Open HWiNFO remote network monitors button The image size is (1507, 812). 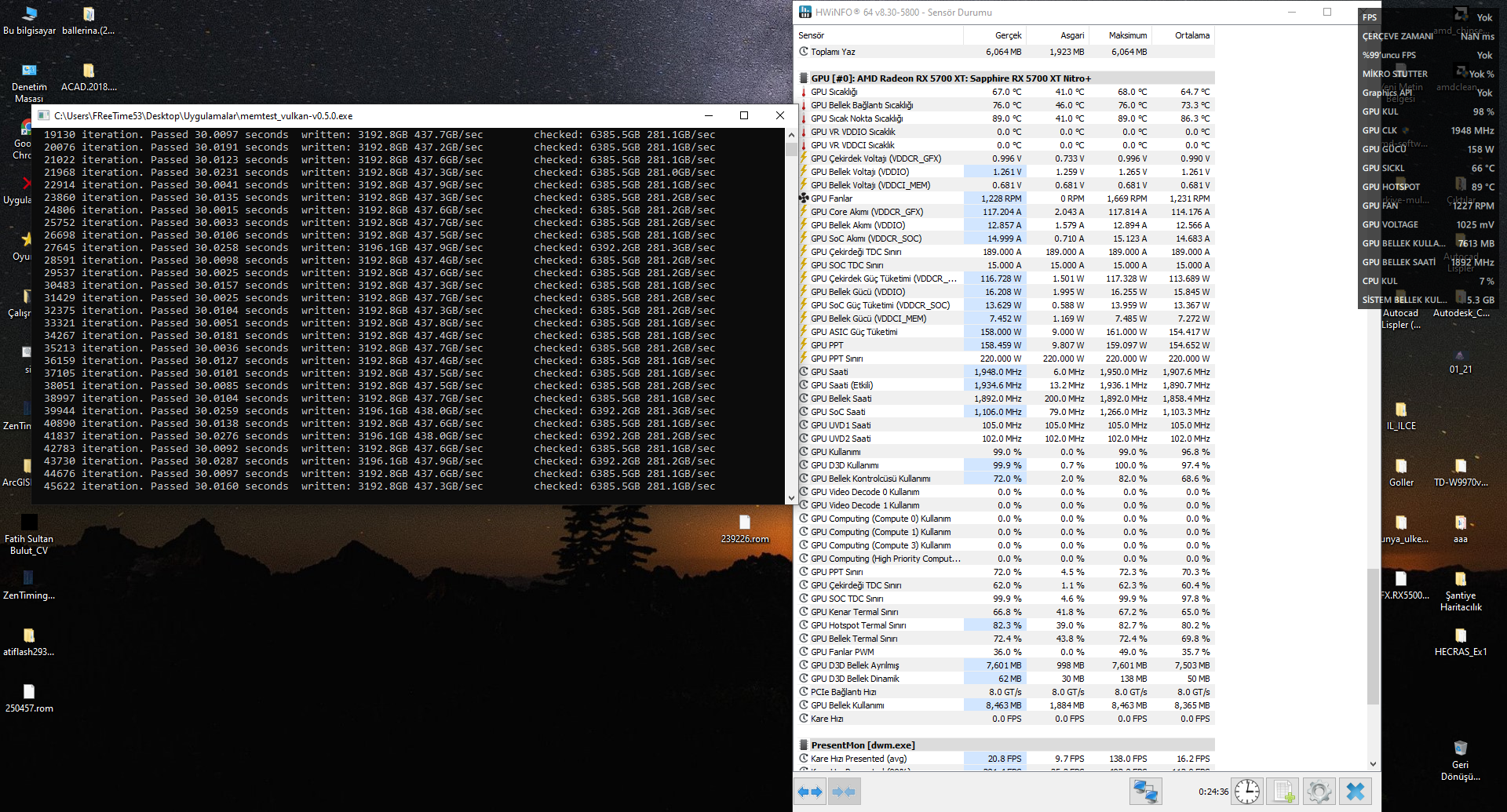tap(1145, 792)
